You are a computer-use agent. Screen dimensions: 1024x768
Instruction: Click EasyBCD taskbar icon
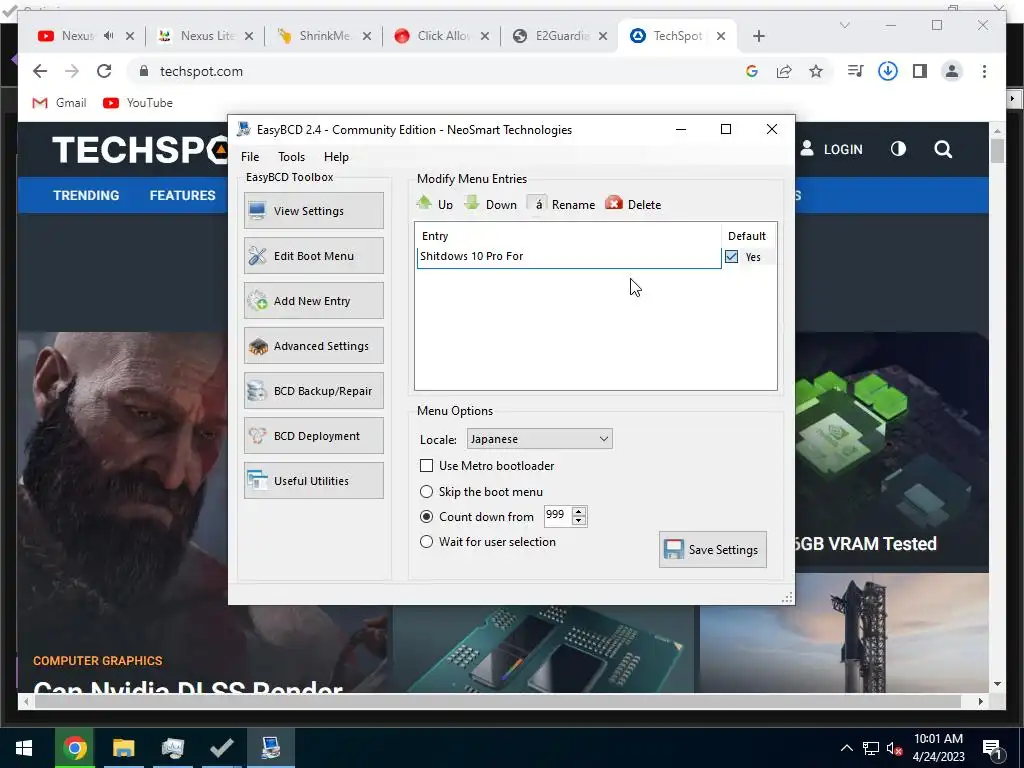point(271,748)
